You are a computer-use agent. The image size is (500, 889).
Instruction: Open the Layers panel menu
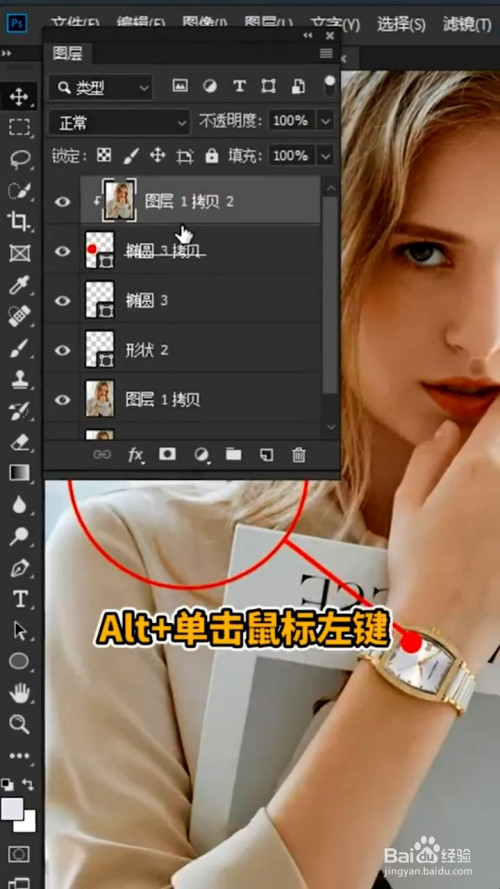[326, 53]
